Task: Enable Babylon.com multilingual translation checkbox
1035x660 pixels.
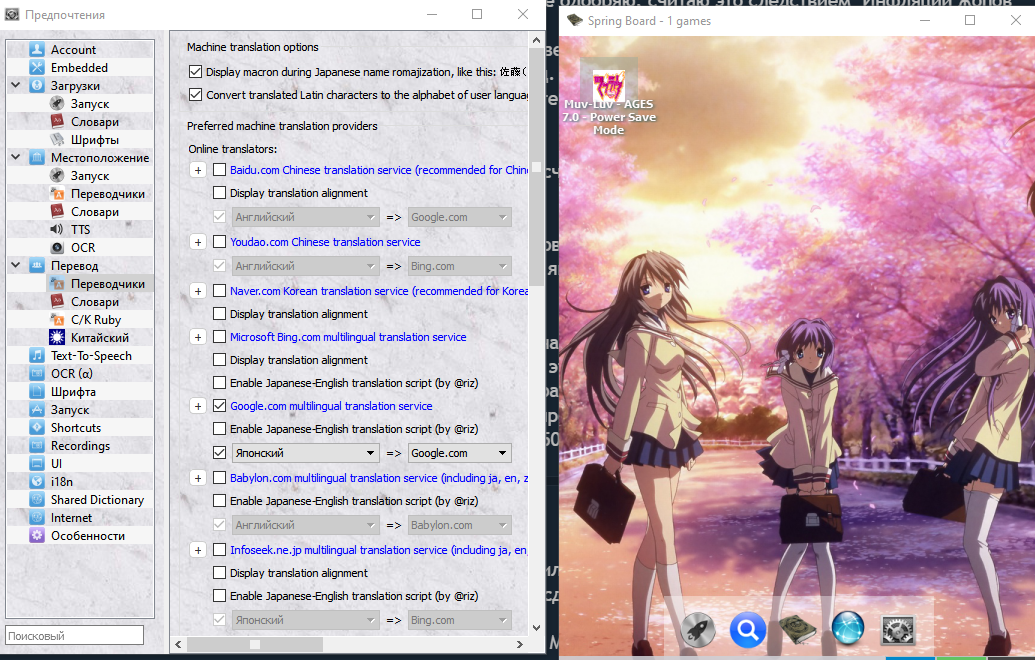Action: [220, 478]
